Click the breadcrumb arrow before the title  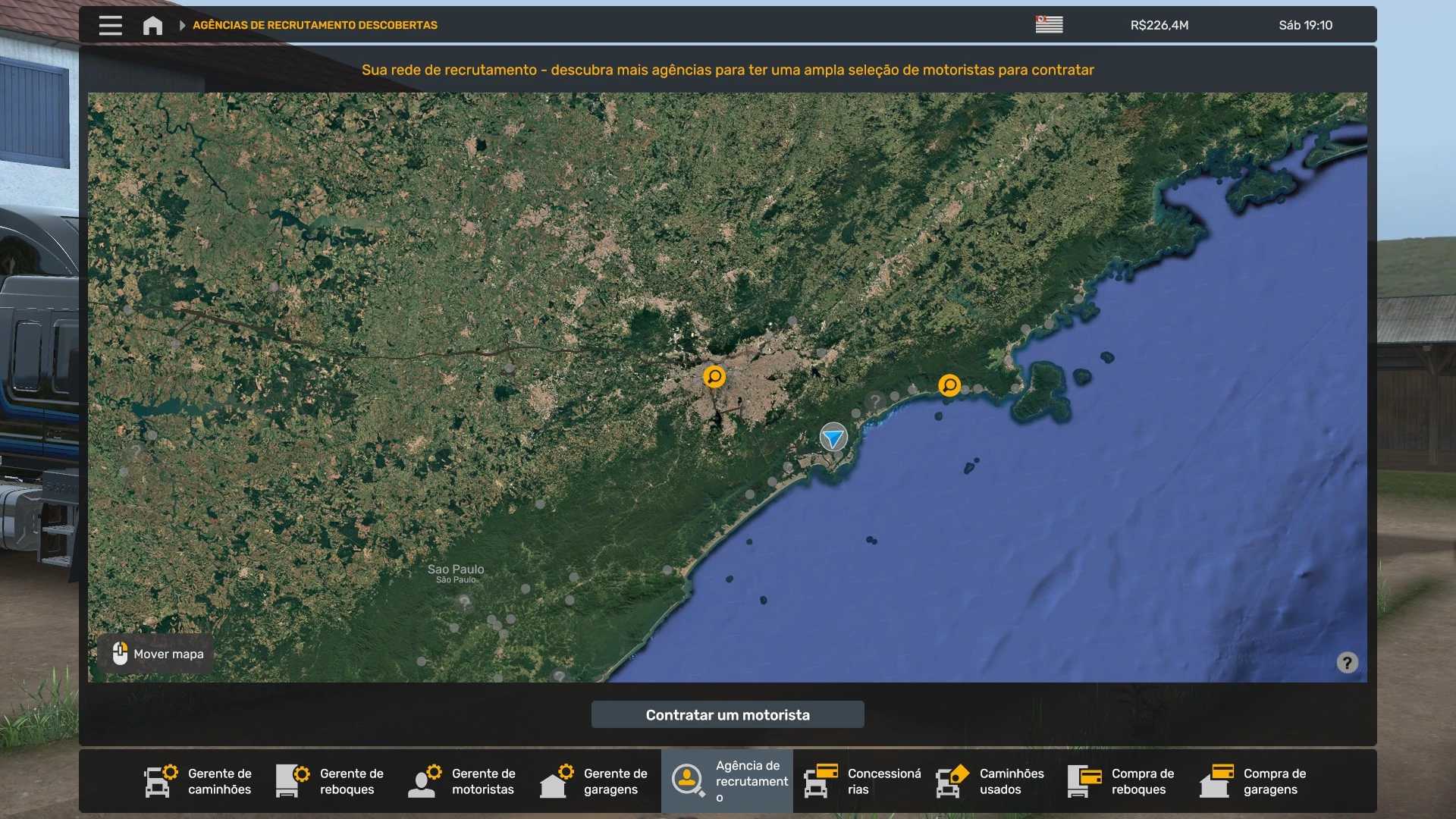(182, 25)
